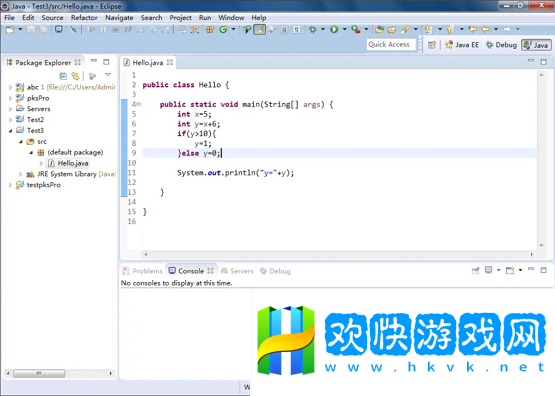Open the Display Selected Console dropdown arrow

[498, 270]
